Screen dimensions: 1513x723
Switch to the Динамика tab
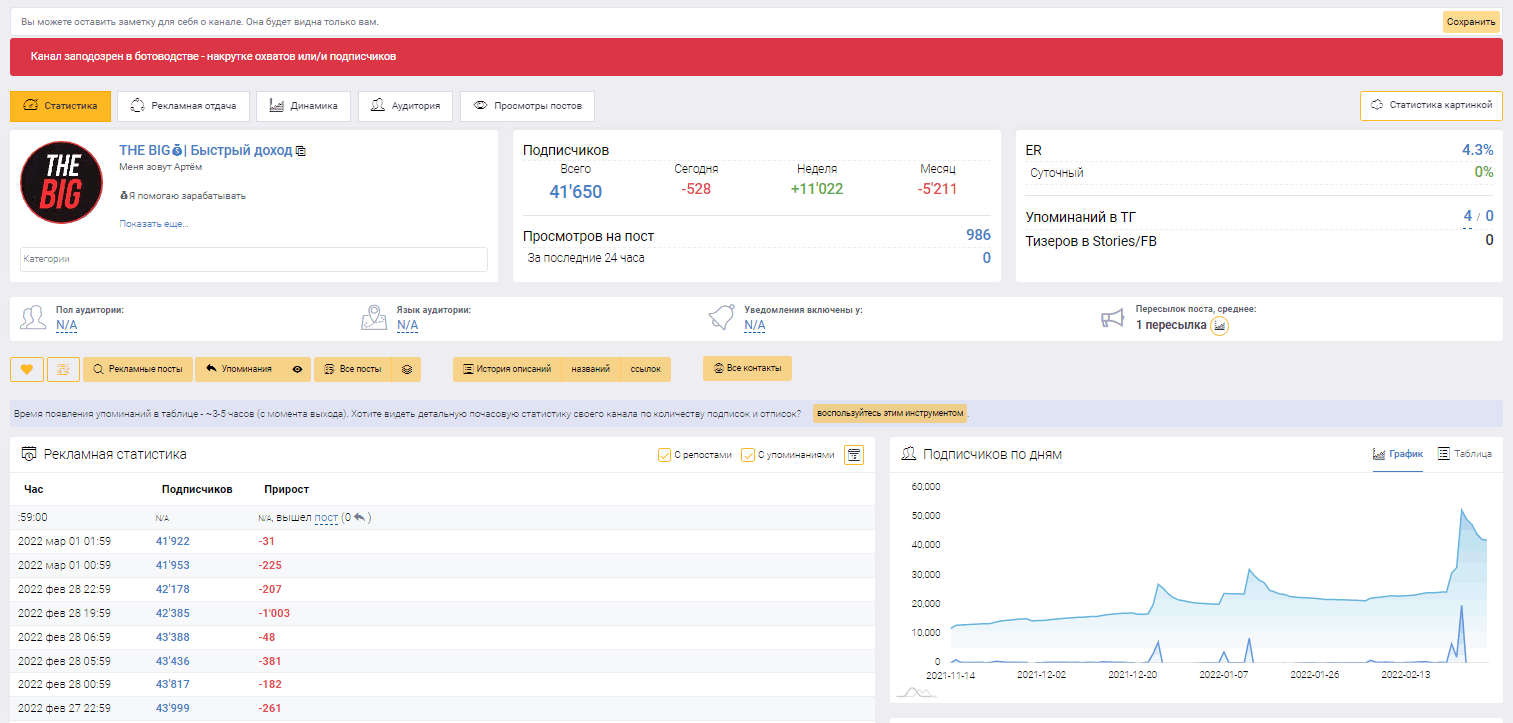303,106
